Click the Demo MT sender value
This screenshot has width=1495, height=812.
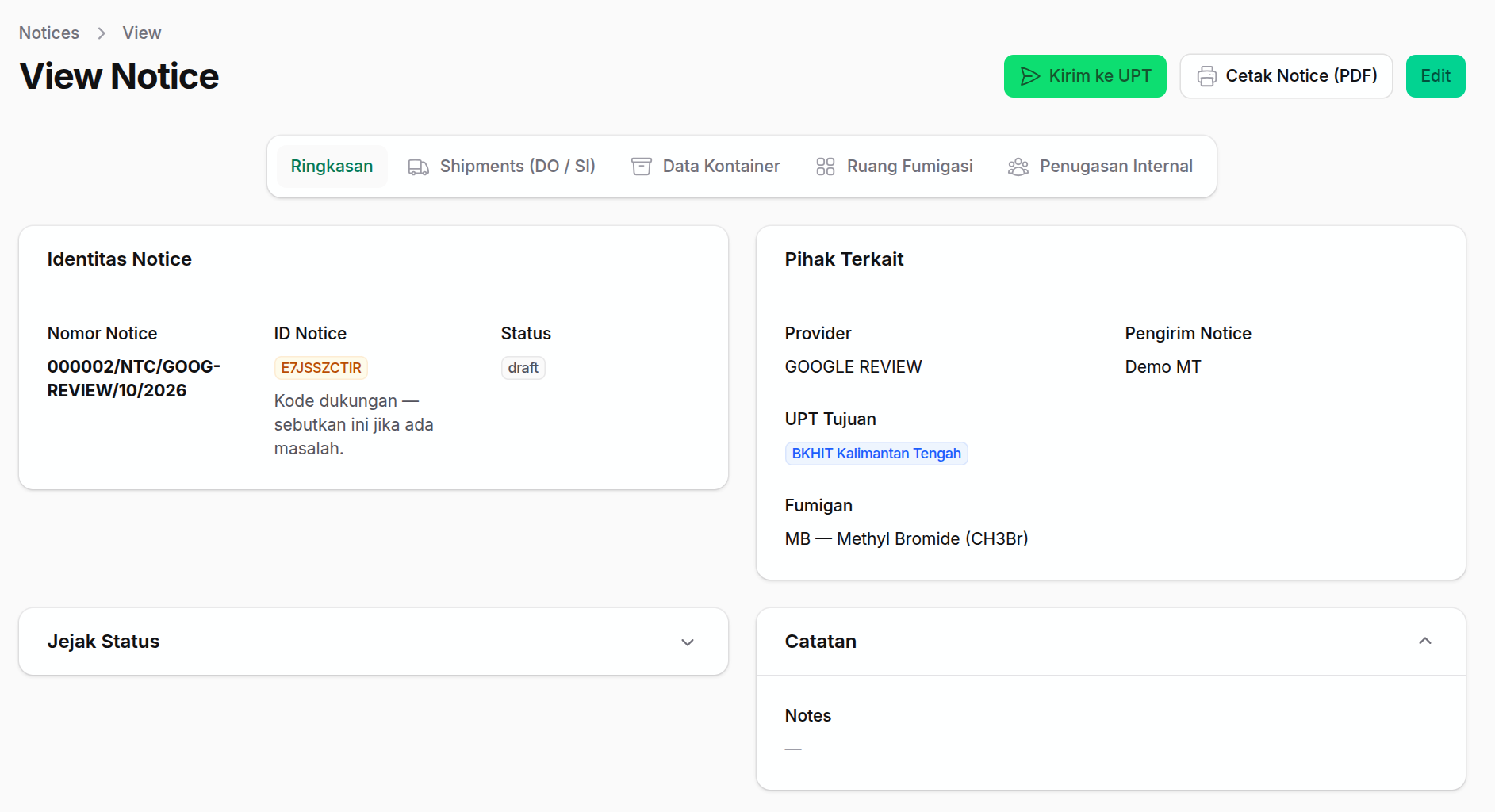[1163, 367]
